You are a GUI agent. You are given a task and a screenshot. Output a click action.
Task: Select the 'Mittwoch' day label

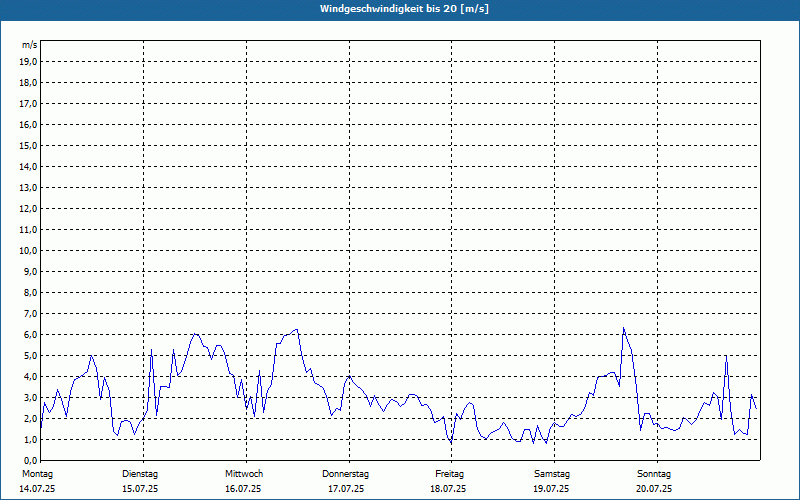[244, 474]
